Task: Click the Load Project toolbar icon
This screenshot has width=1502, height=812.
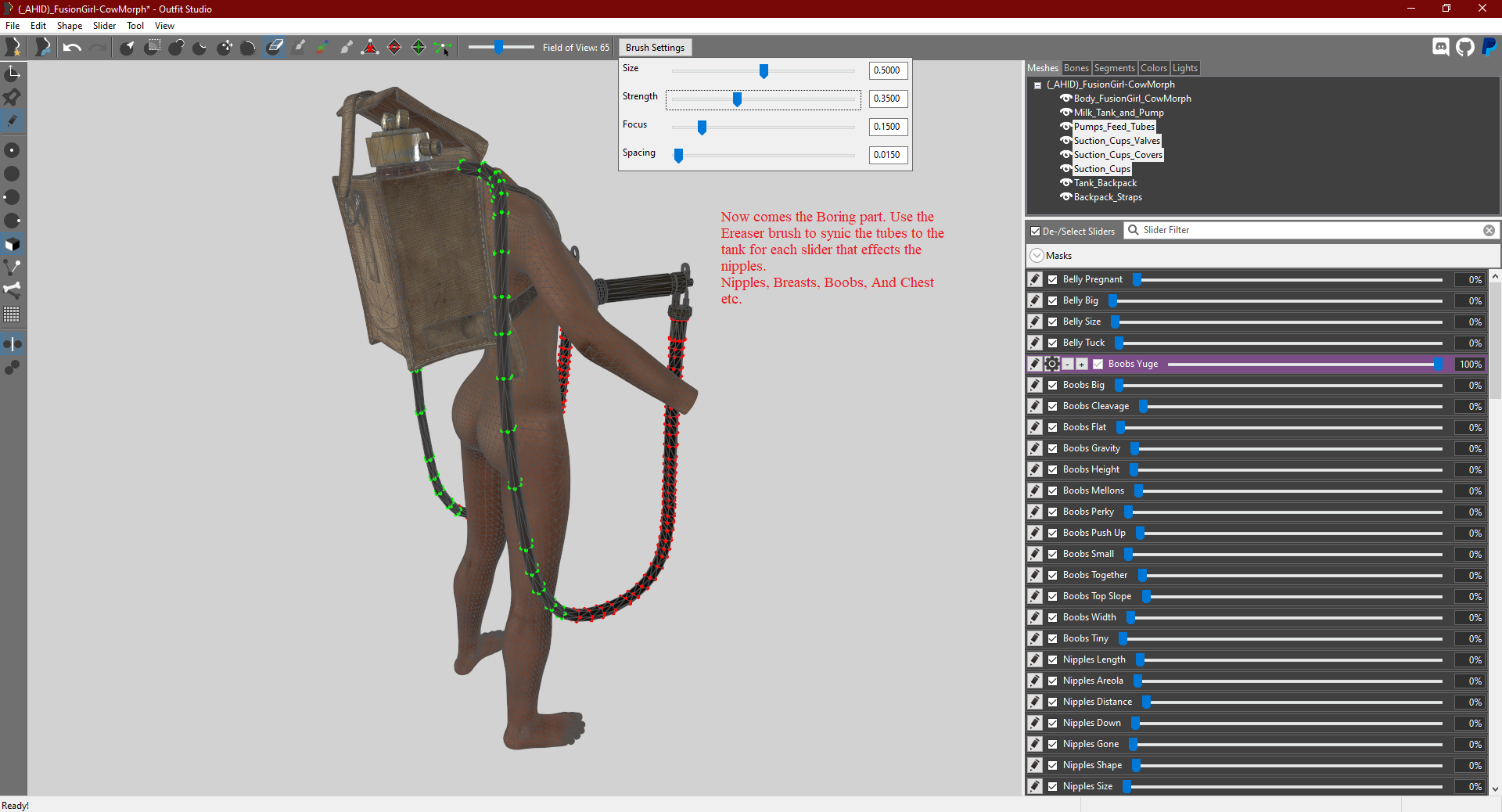Action: 42,48
